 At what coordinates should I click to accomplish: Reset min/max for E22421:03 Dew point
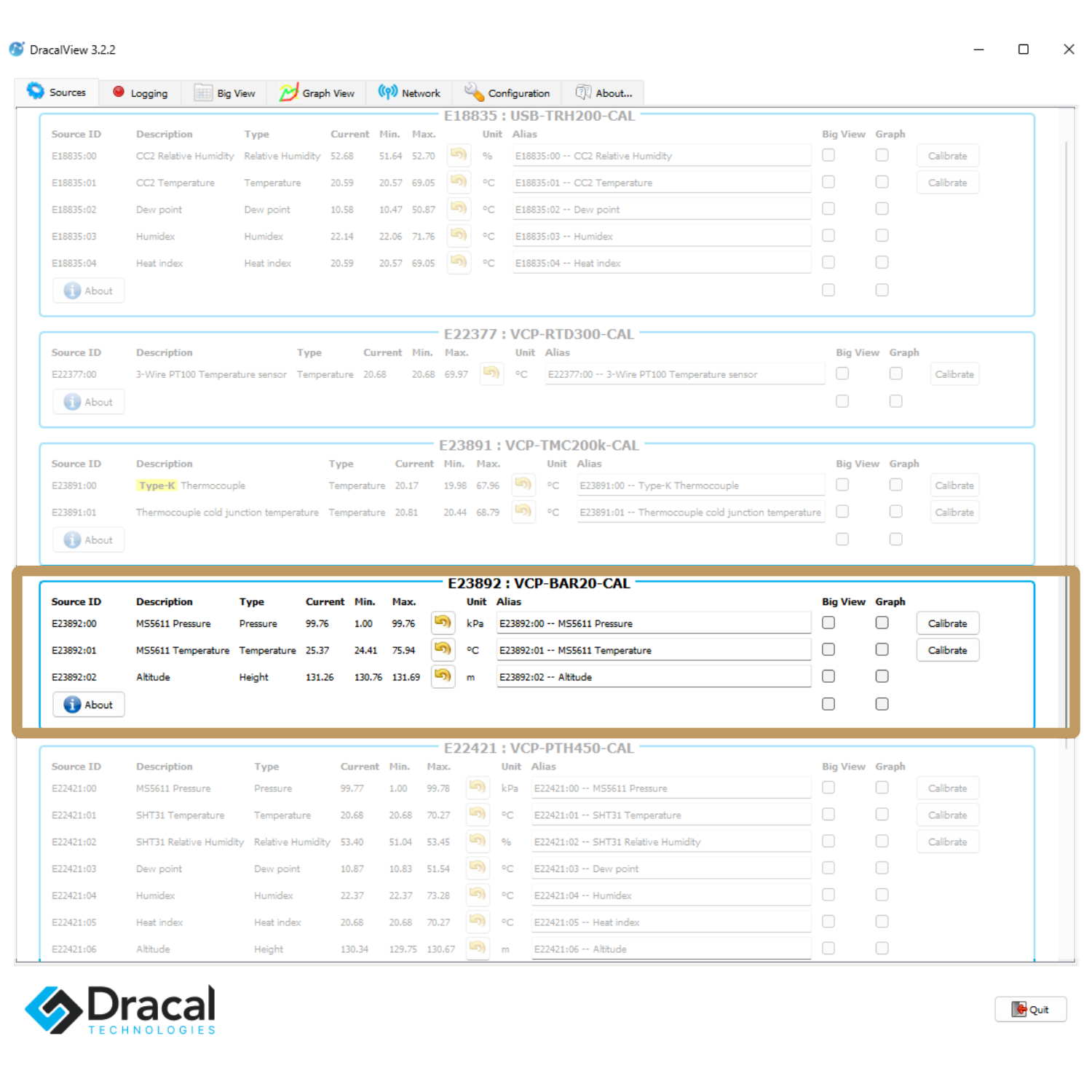point(478,869)
